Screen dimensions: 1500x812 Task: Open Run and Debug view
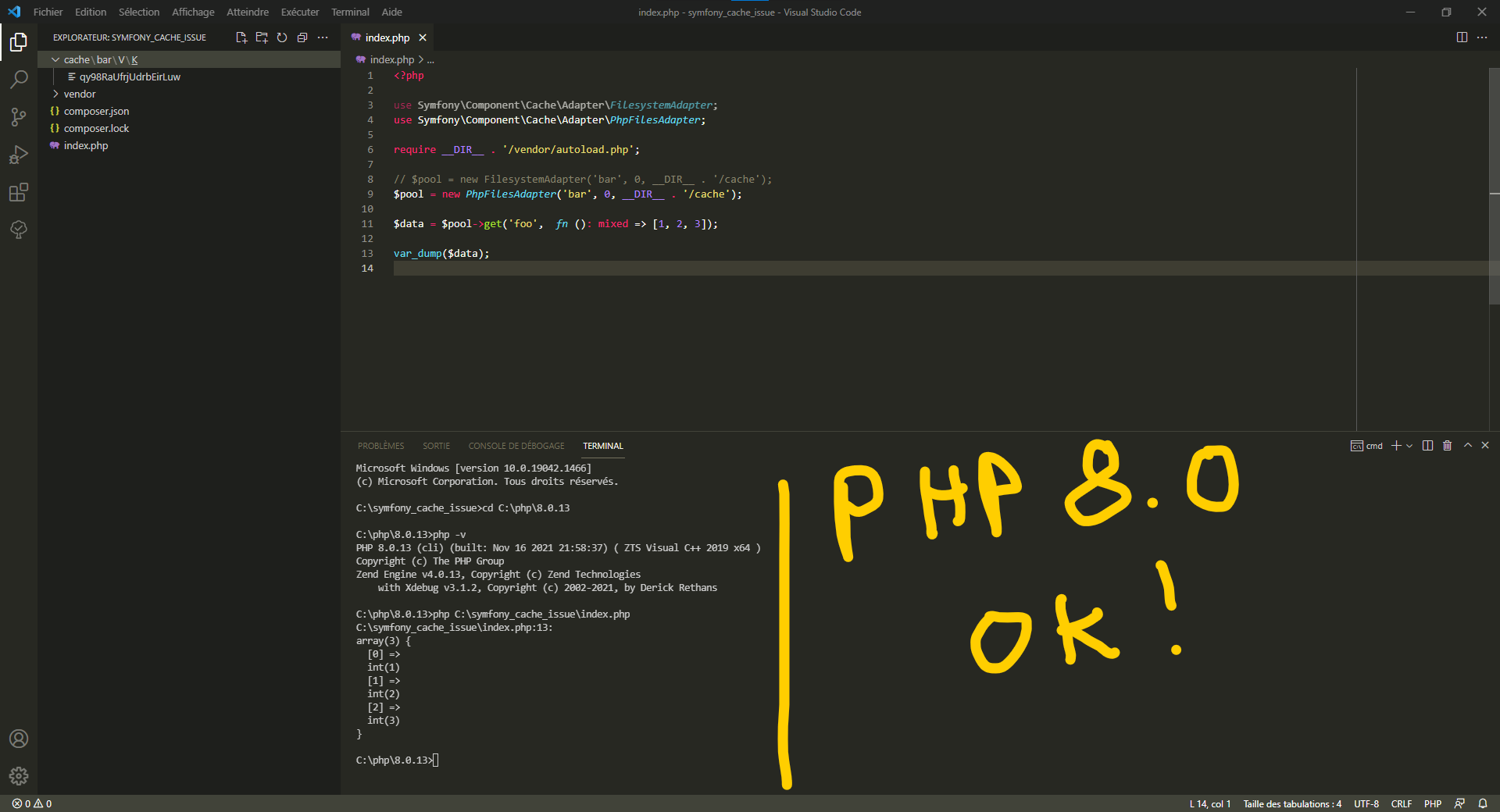pyautogui.click(x=19, y=155)
